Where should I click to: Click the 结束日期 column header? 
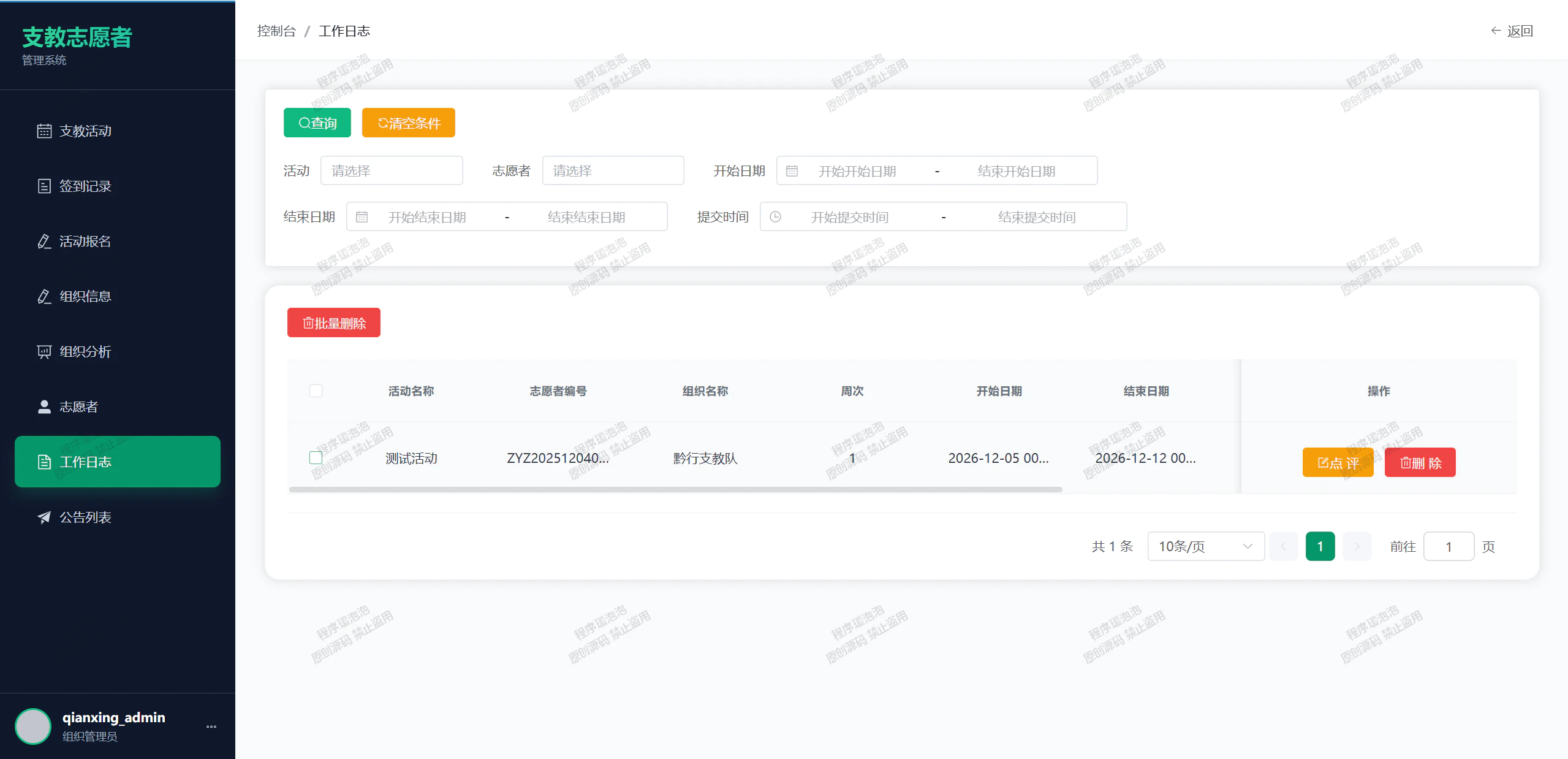point(1146,391)
